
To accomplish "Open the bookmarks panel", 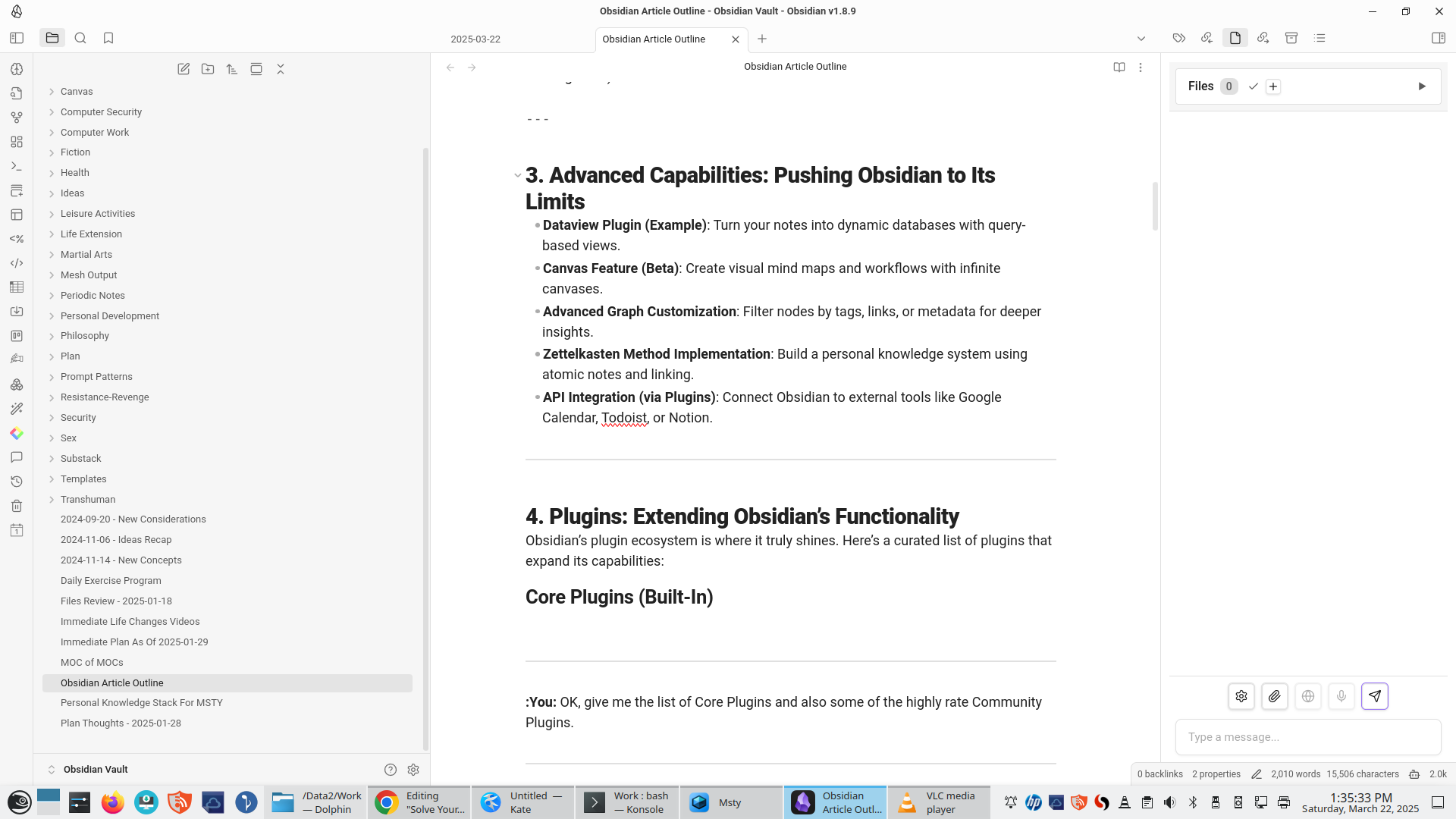I will click(x=108, y=38).
